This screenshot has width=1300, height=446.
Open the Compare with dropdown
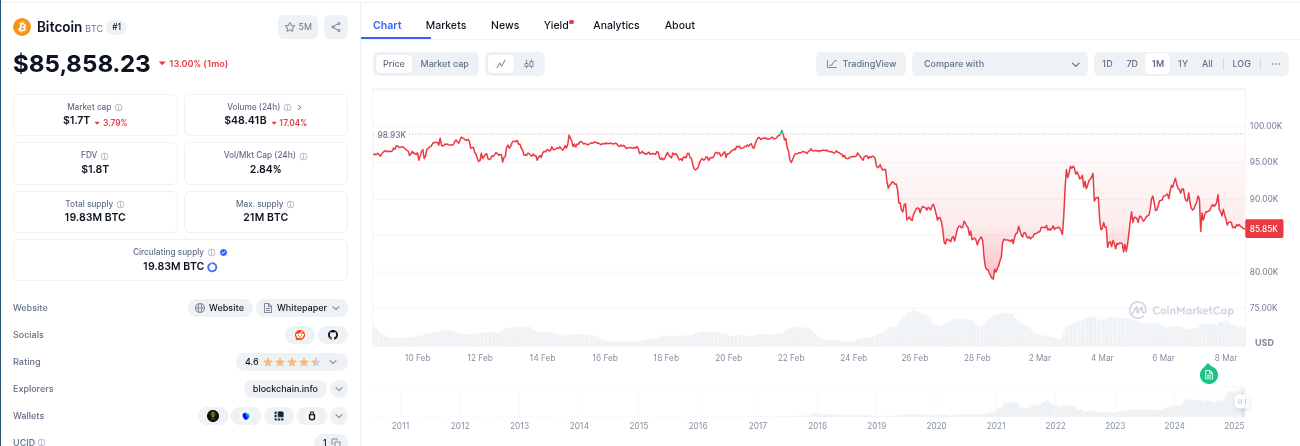point(1000,64)
